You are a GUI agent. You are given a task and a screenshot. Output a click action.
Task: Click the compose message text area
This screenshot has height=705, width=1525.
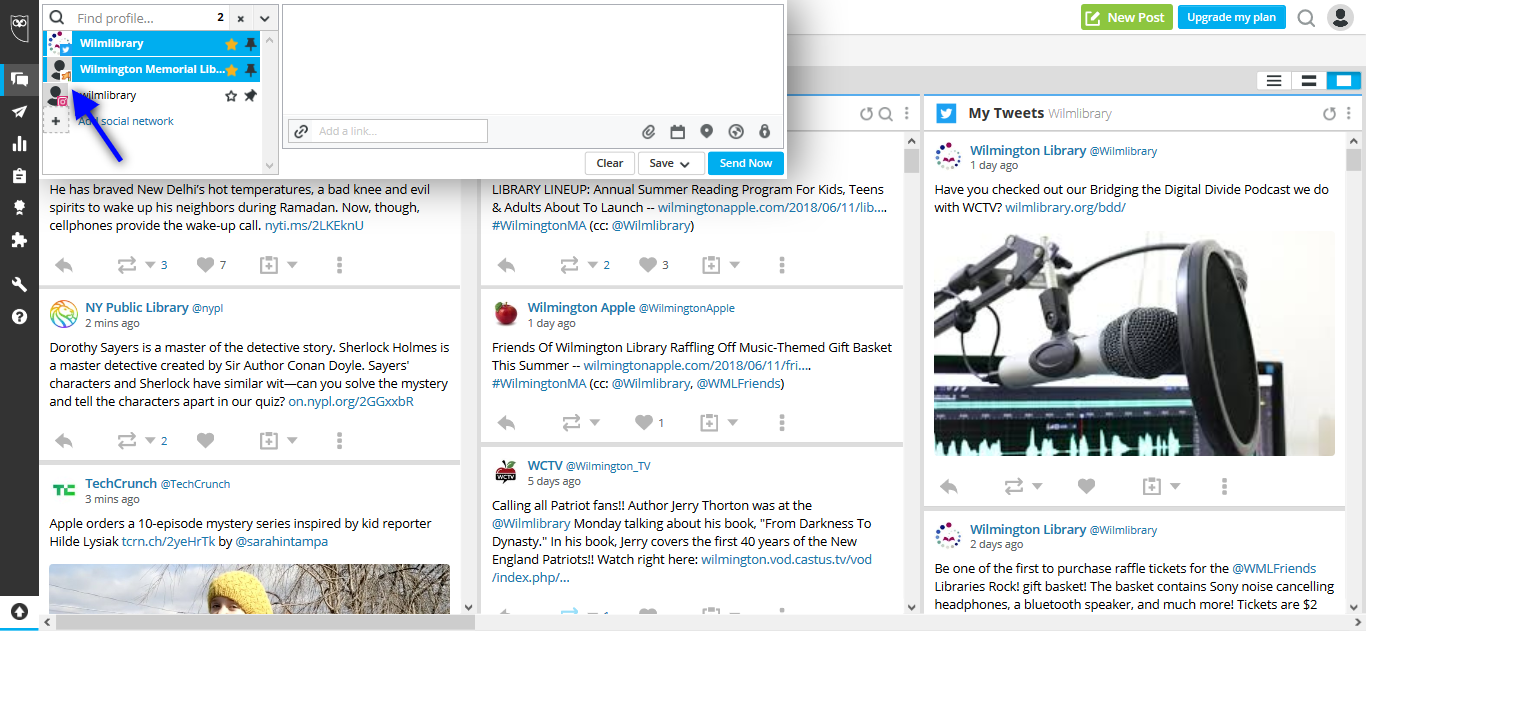tap(532, 60)
